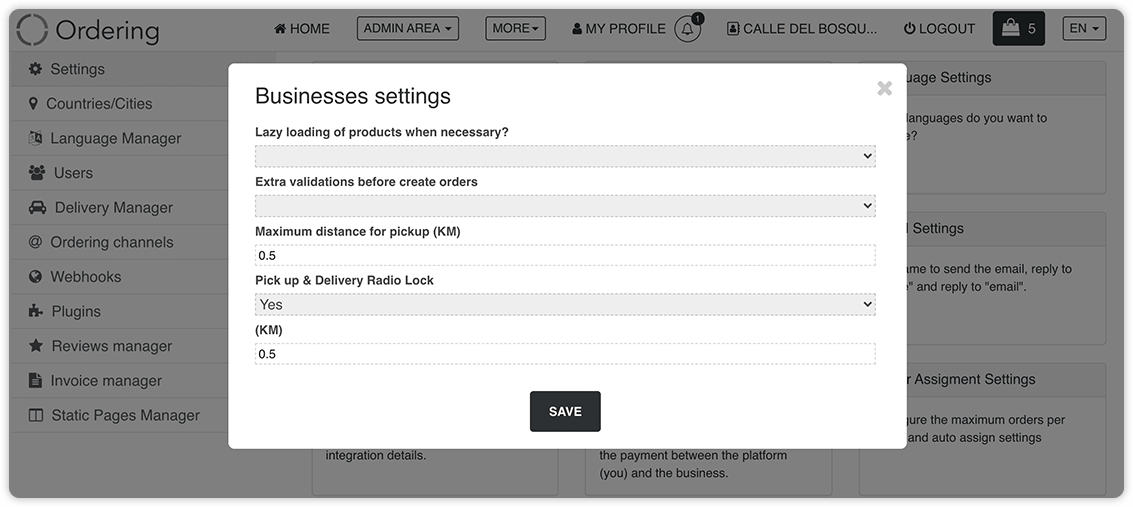Go to the HOME link
1133x507 pixels.
click(302, 29)
